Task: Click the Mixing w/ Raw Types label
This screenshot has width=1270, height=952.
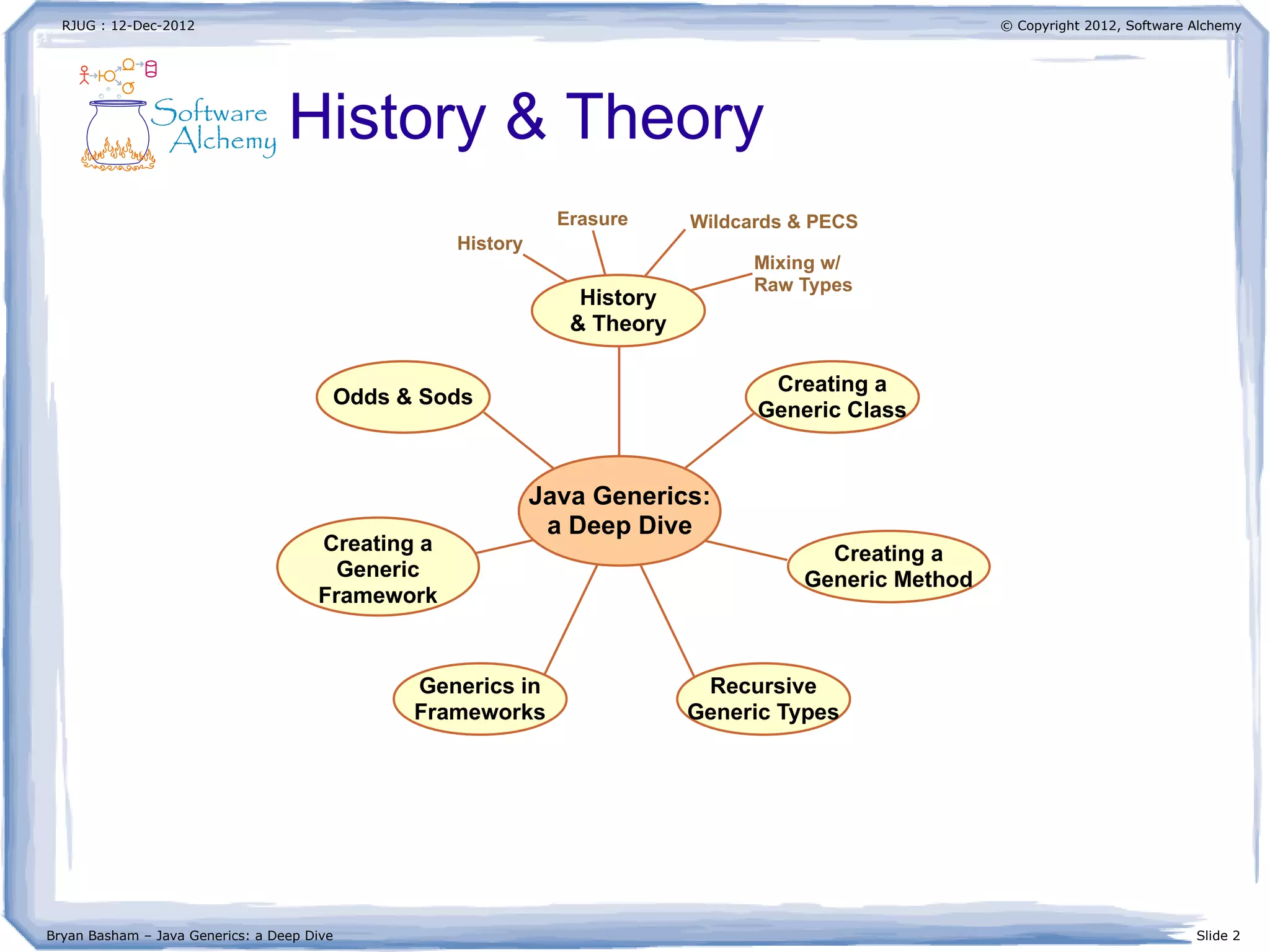Action: [802, 274]
